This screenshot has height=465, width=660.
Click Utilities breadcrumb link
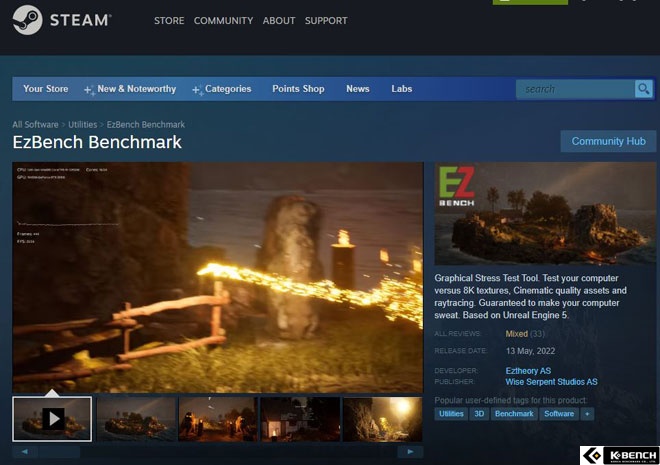click(x=82, y=125)
